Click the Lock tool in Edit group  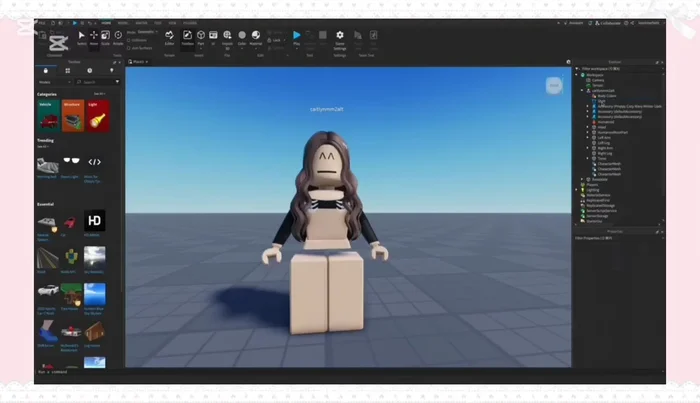click(x=274, y=40)
